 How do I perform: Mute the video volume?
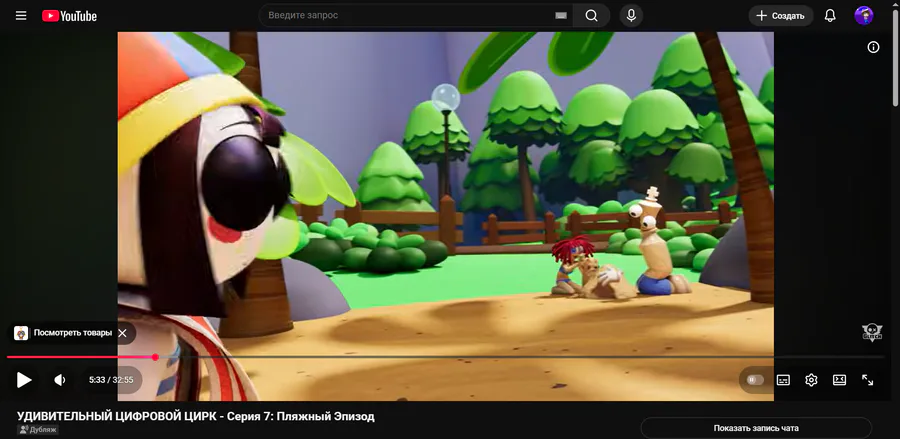(60, 380)
